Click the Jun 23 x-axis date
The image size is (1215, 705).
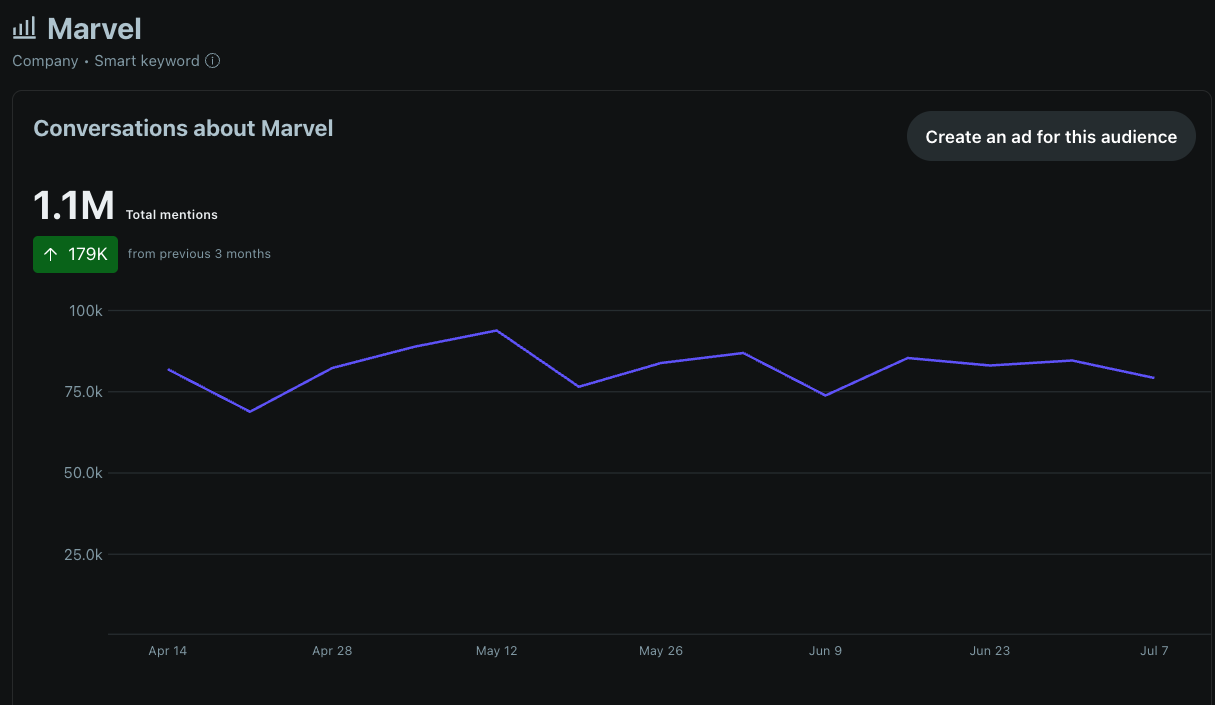pyautogui.click(x=990, y=651)
